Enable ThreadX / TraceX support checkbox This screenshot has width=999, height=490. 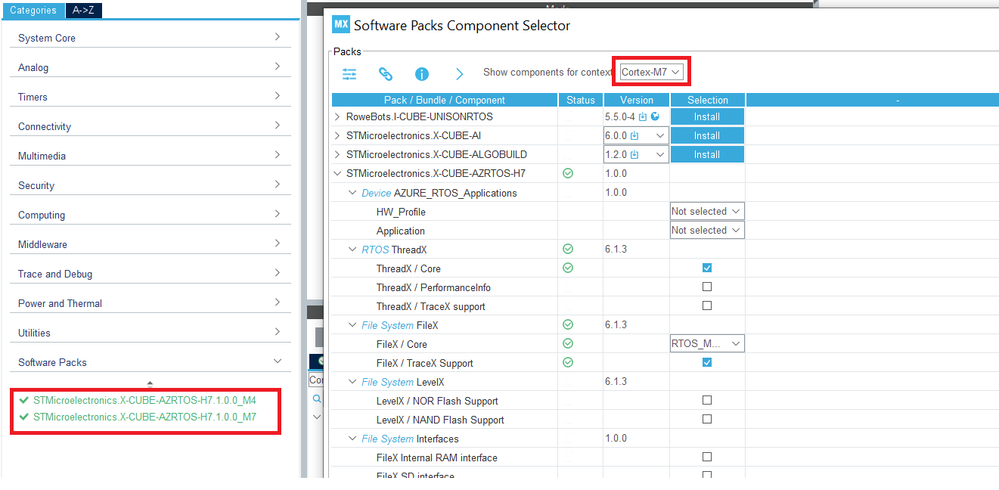707,306
